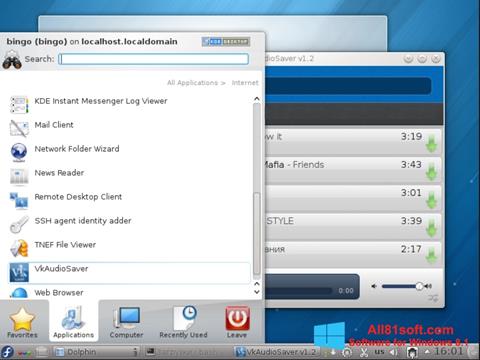Click the Internet breadcrumb
Image resolution: width=480 pixels, height=360 pixels.
[x=245, y=83]
